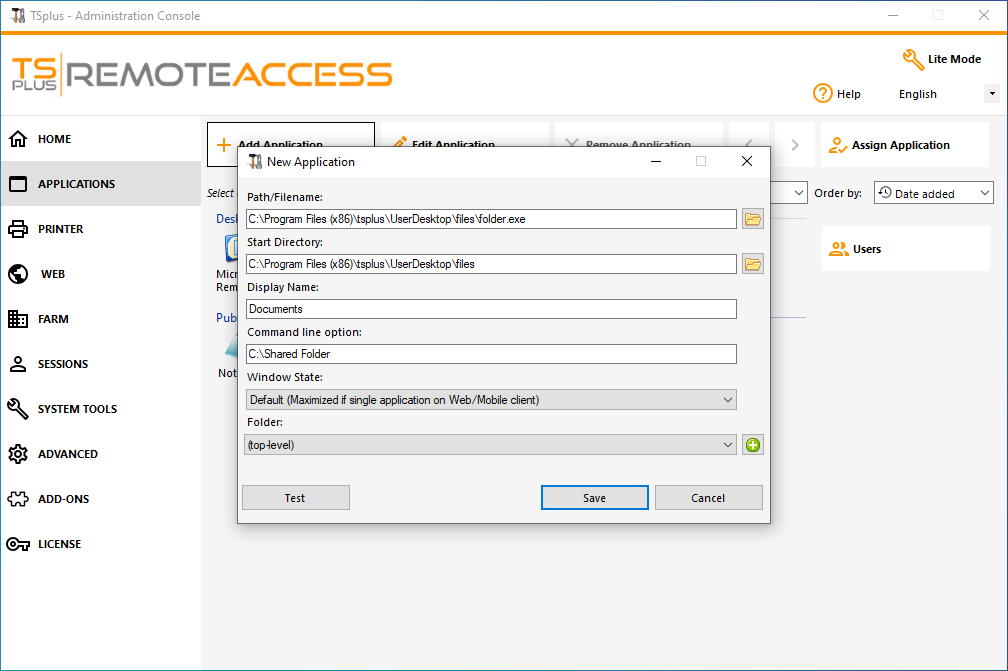Create a new folder using the green plus
This screenshot has width=1008, height=671.
coord(752,444)
